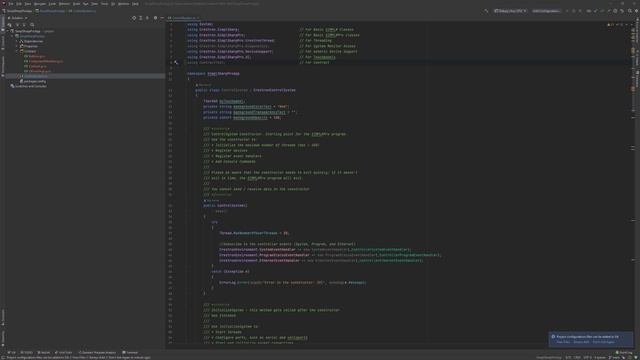640x360 pixels.
Task: Collapse the solution root node
Action: (x=7, y=31)
